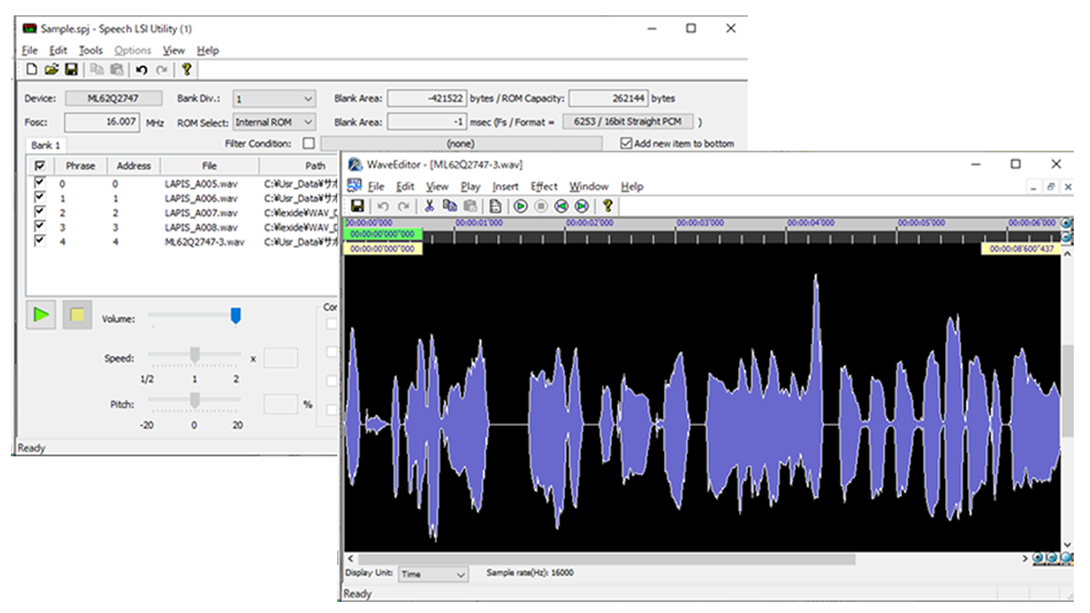The image size is (1090, 613).
Task: Open the Effect menu in WaveEditor
Action: [x=544, y=187]
